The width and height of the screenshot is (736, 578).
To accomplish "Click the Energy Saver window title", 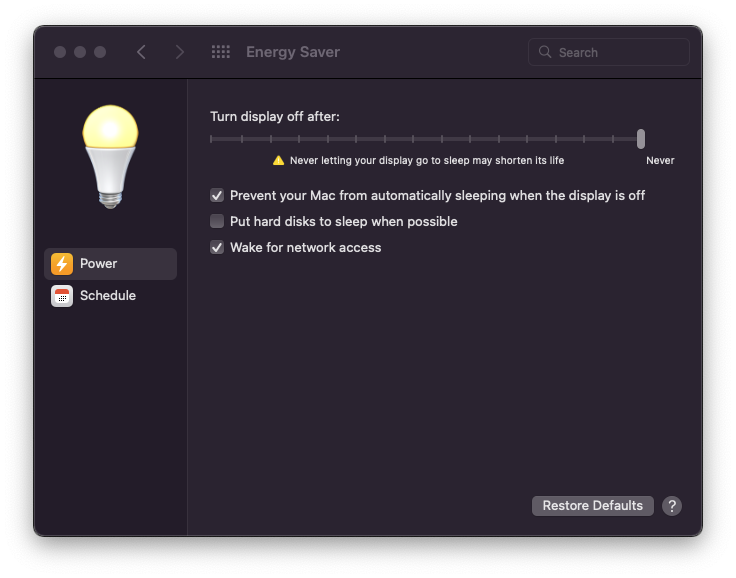I will tap(293, 52).
